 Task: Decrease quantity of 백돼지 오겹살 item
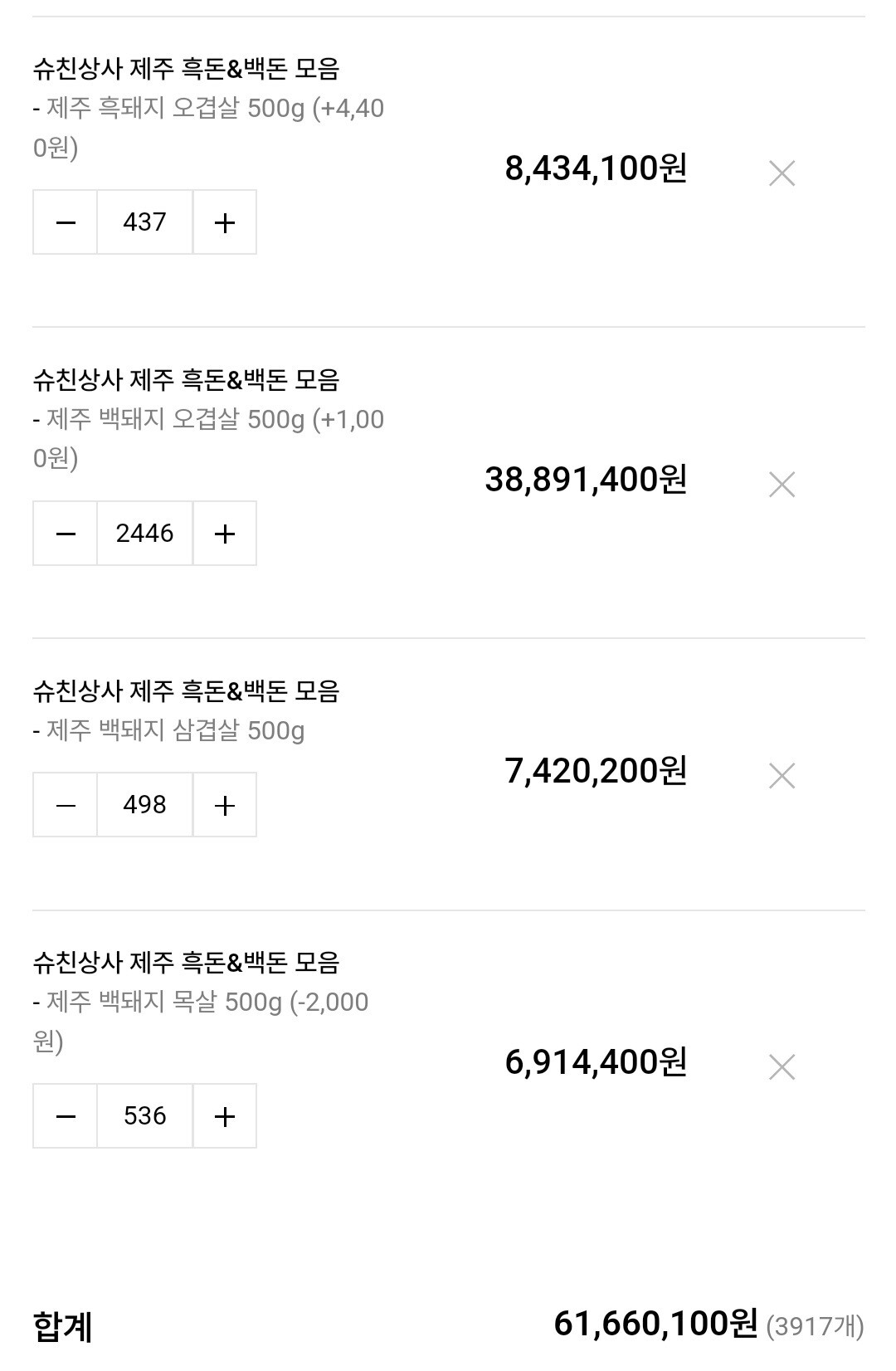(66, 534)
